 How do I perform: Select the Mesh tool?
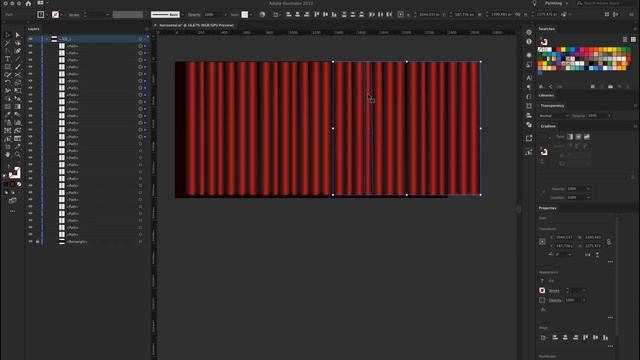[7, 107]
